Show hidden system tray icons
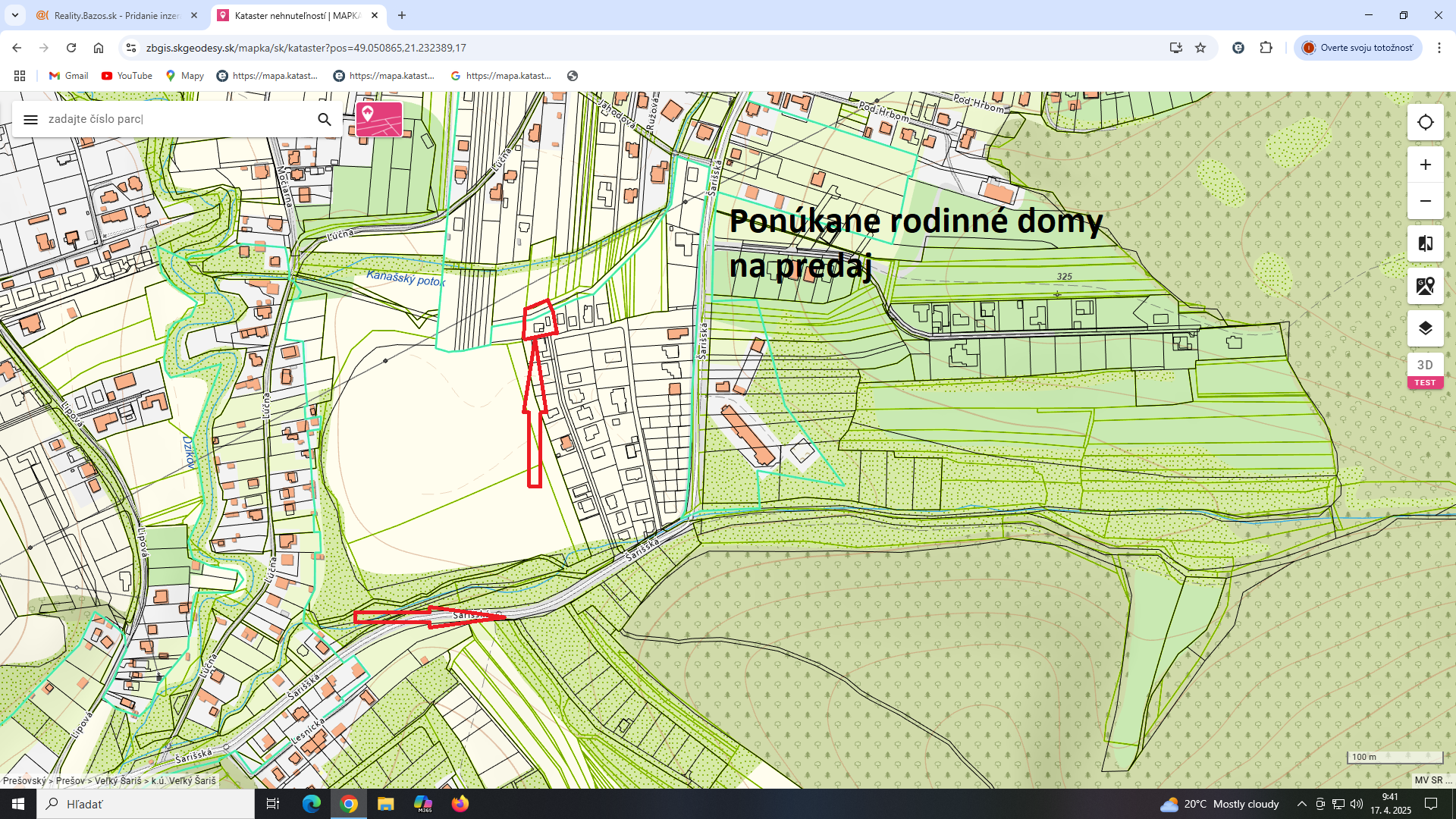1456x819 pixels. tap(1301, 804)
